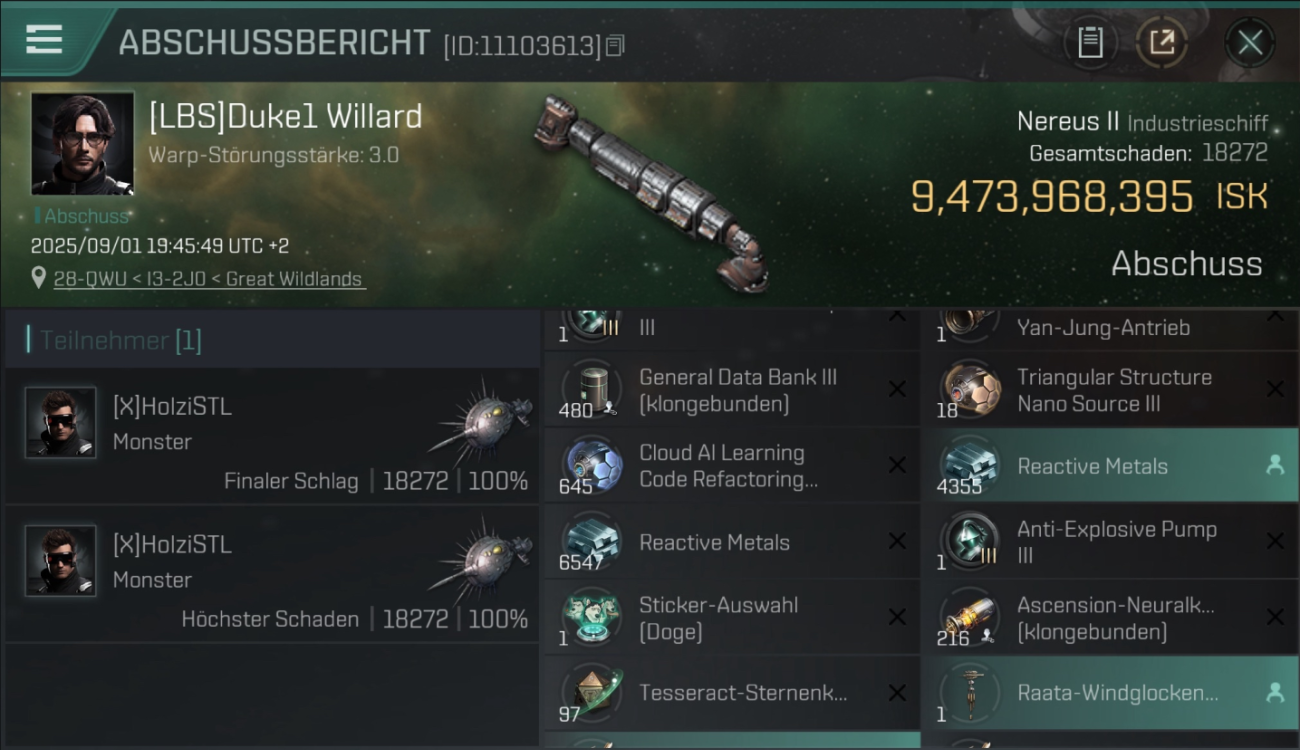The image size is (1300, 750).
Task: Open HolziSTL portrait in Höchster Schaden row
Action: (61, 560)
